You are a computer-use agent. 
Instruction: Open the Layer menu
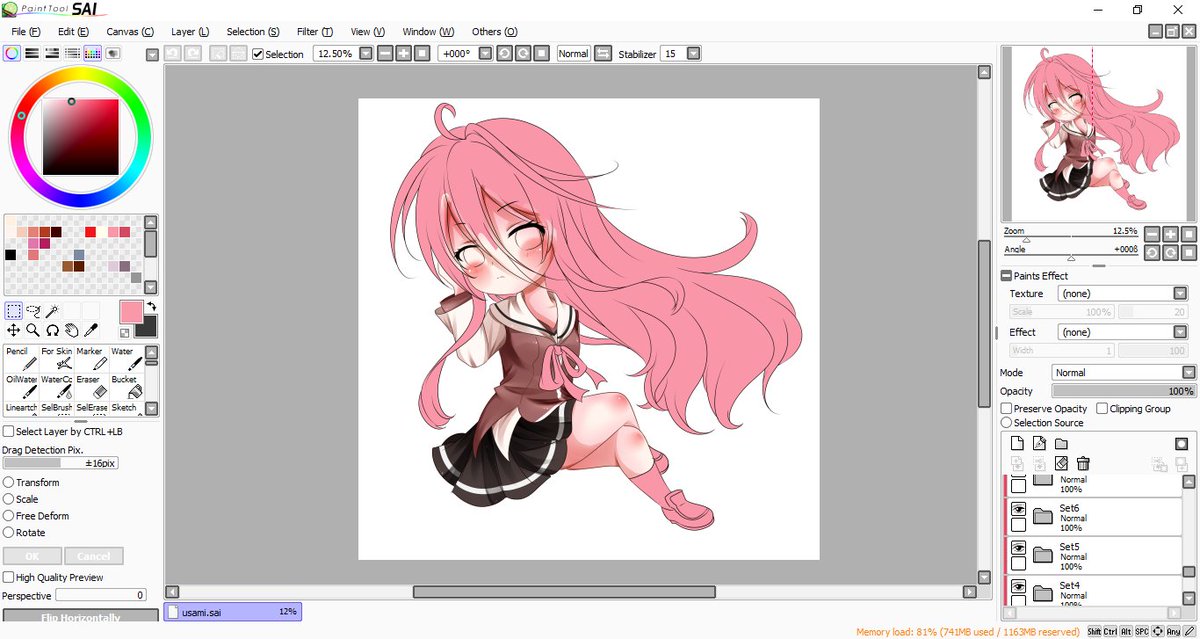(190, 32)
